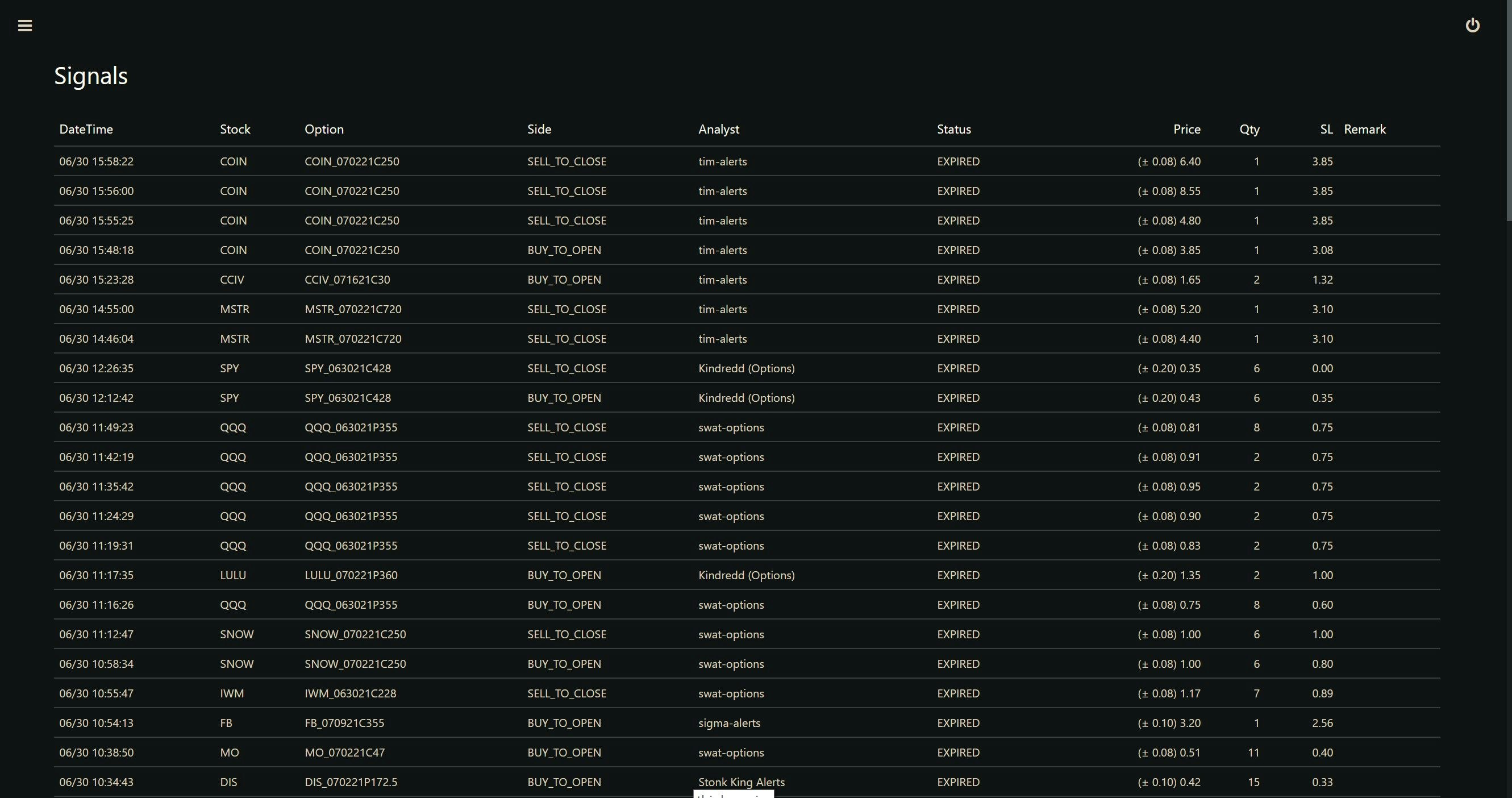Select the DIS_070221P172.5 option row
Image resolution: width=1512 pixels, height=798 pixels.
point(351,782)
